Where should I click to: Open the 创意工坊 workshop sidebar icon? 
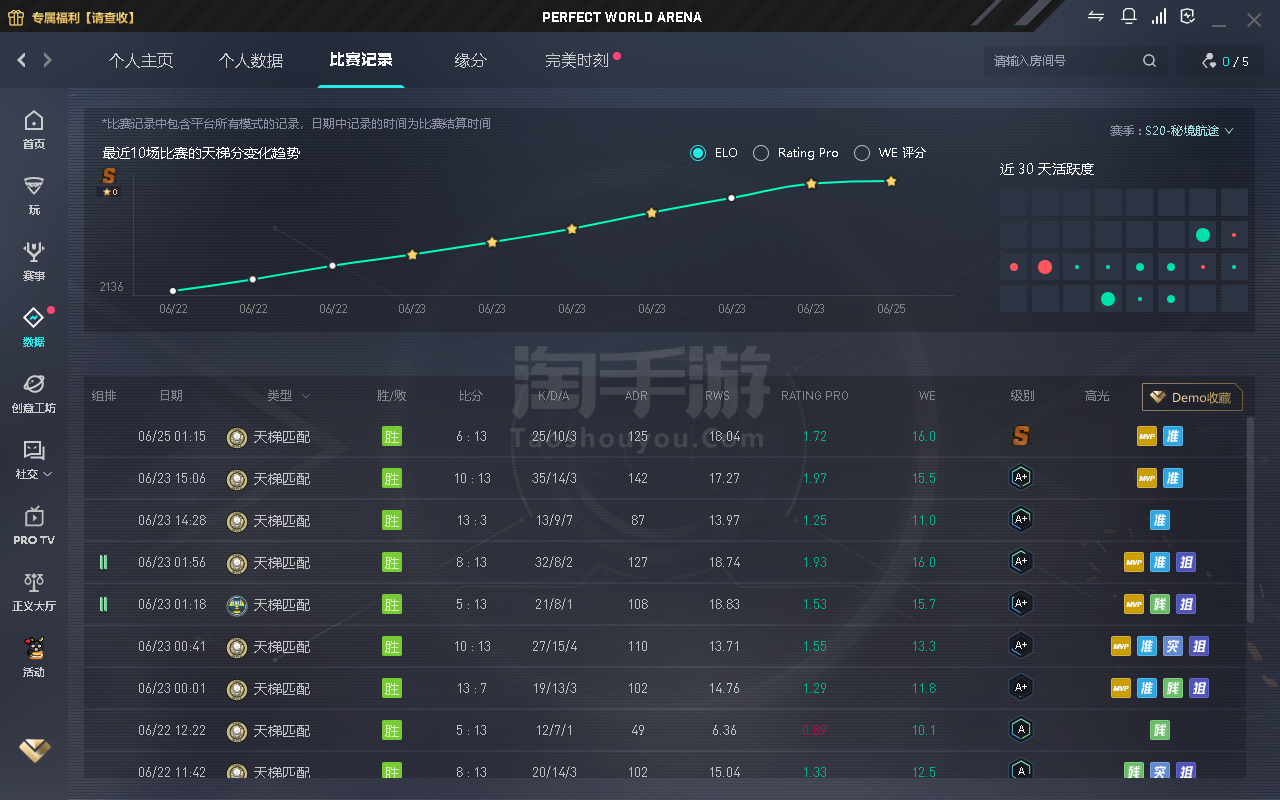click(34, 384)
